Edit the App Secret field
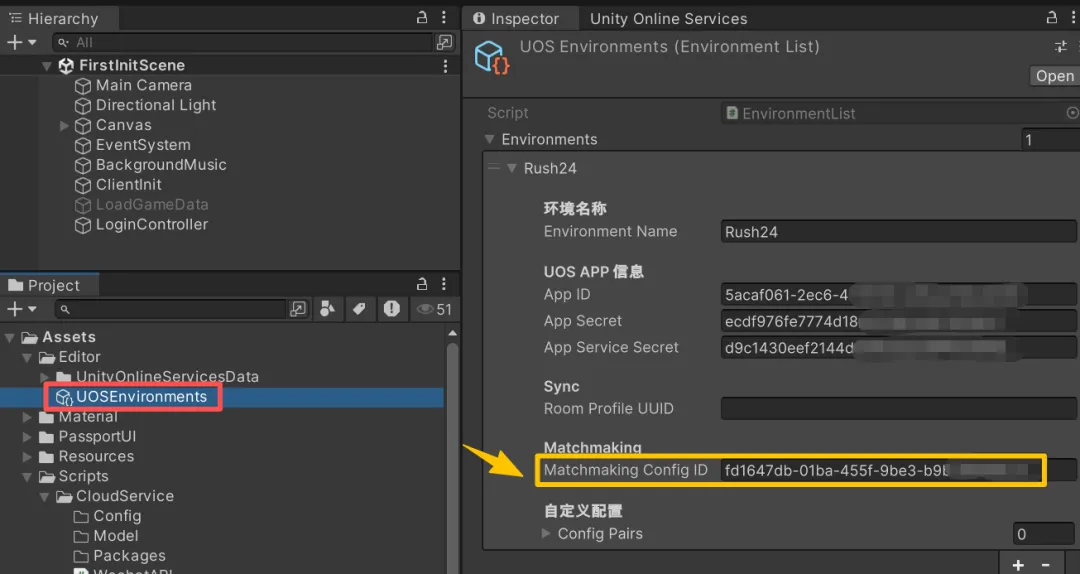 click(x=898, y=321)
